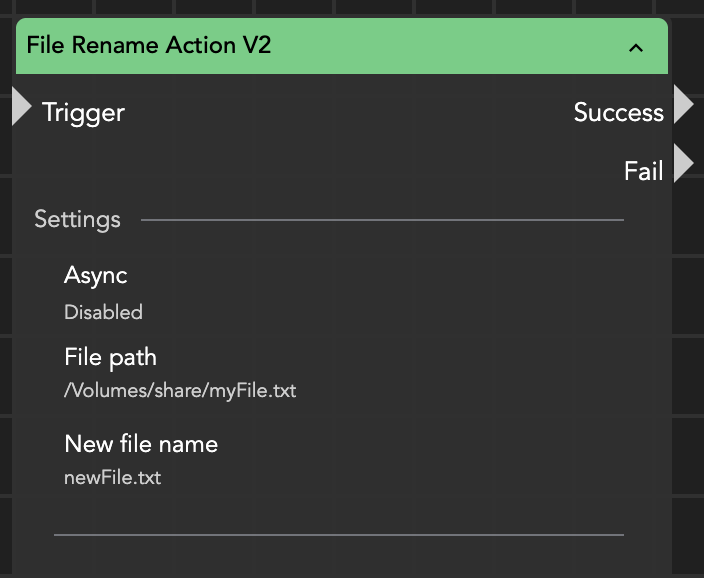
Task: Click the bottom divider line of the node
Action: coord(338,535)
